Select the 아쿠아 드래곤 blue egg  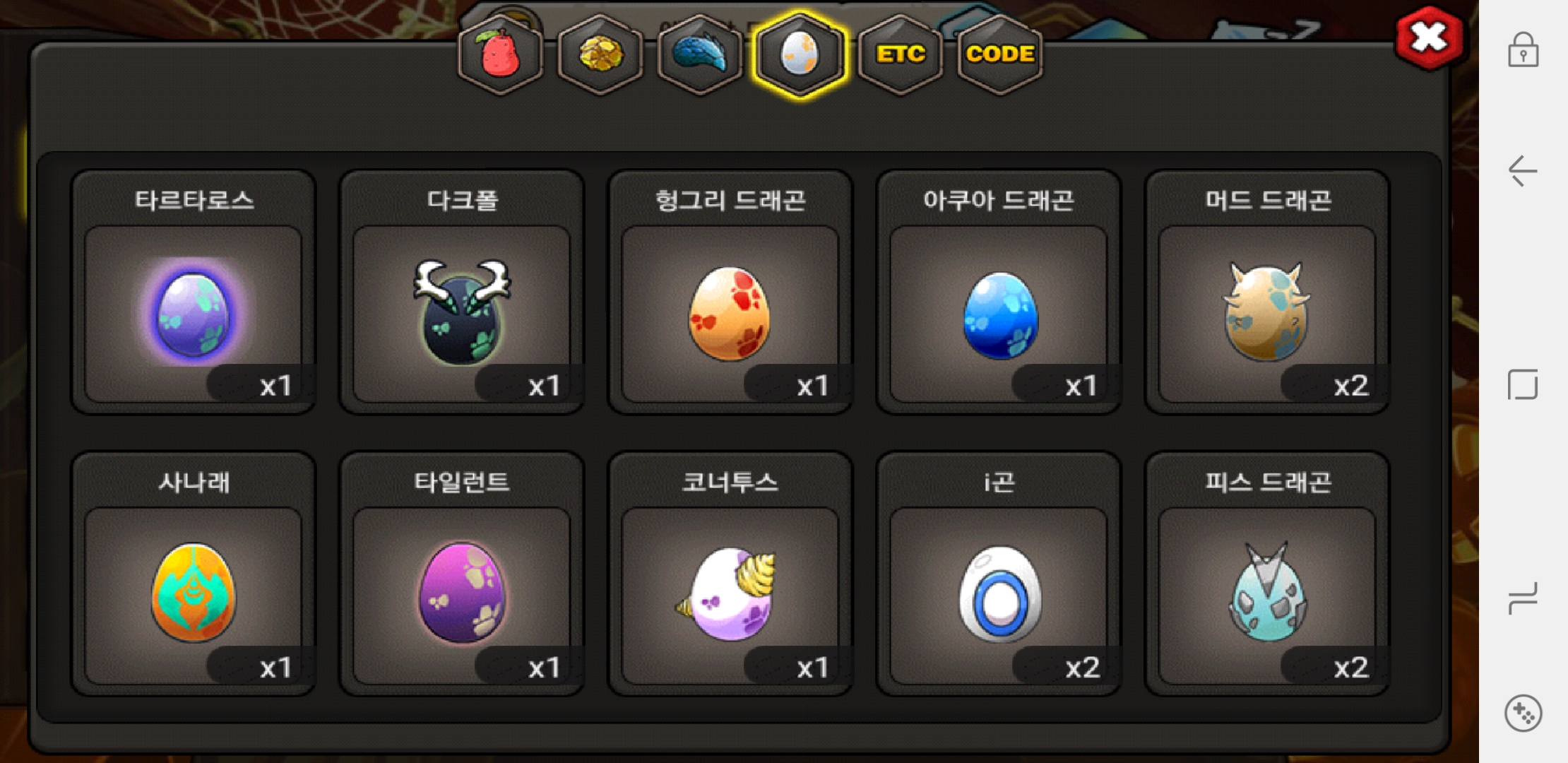pos(999,292)
